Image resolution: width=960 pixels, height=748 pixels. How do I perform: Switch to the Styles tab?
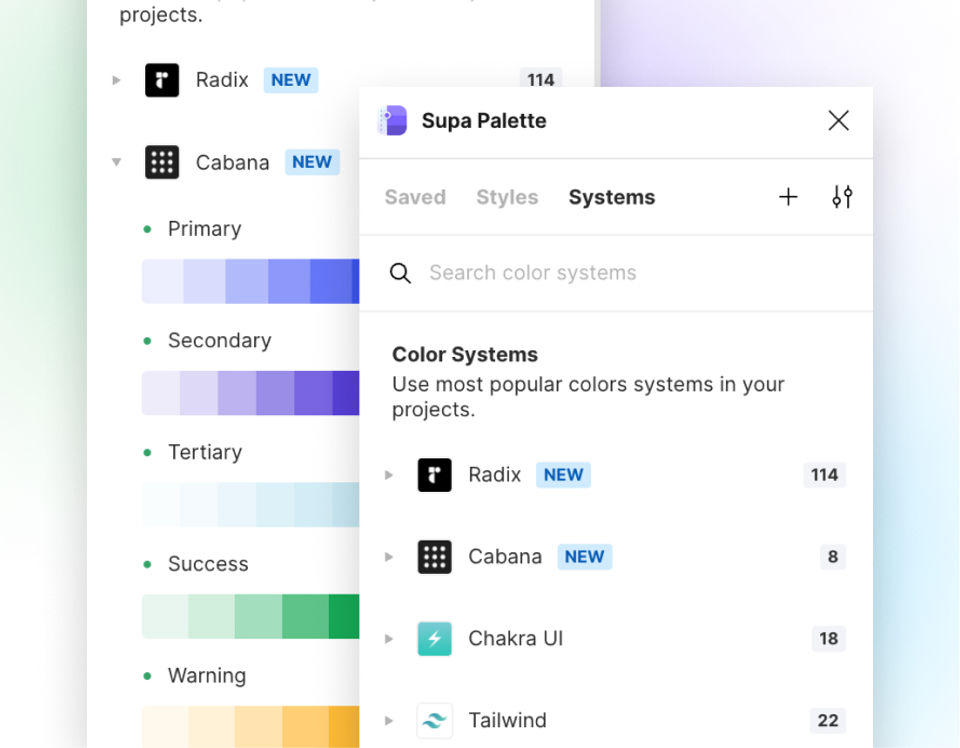(507, 197)
